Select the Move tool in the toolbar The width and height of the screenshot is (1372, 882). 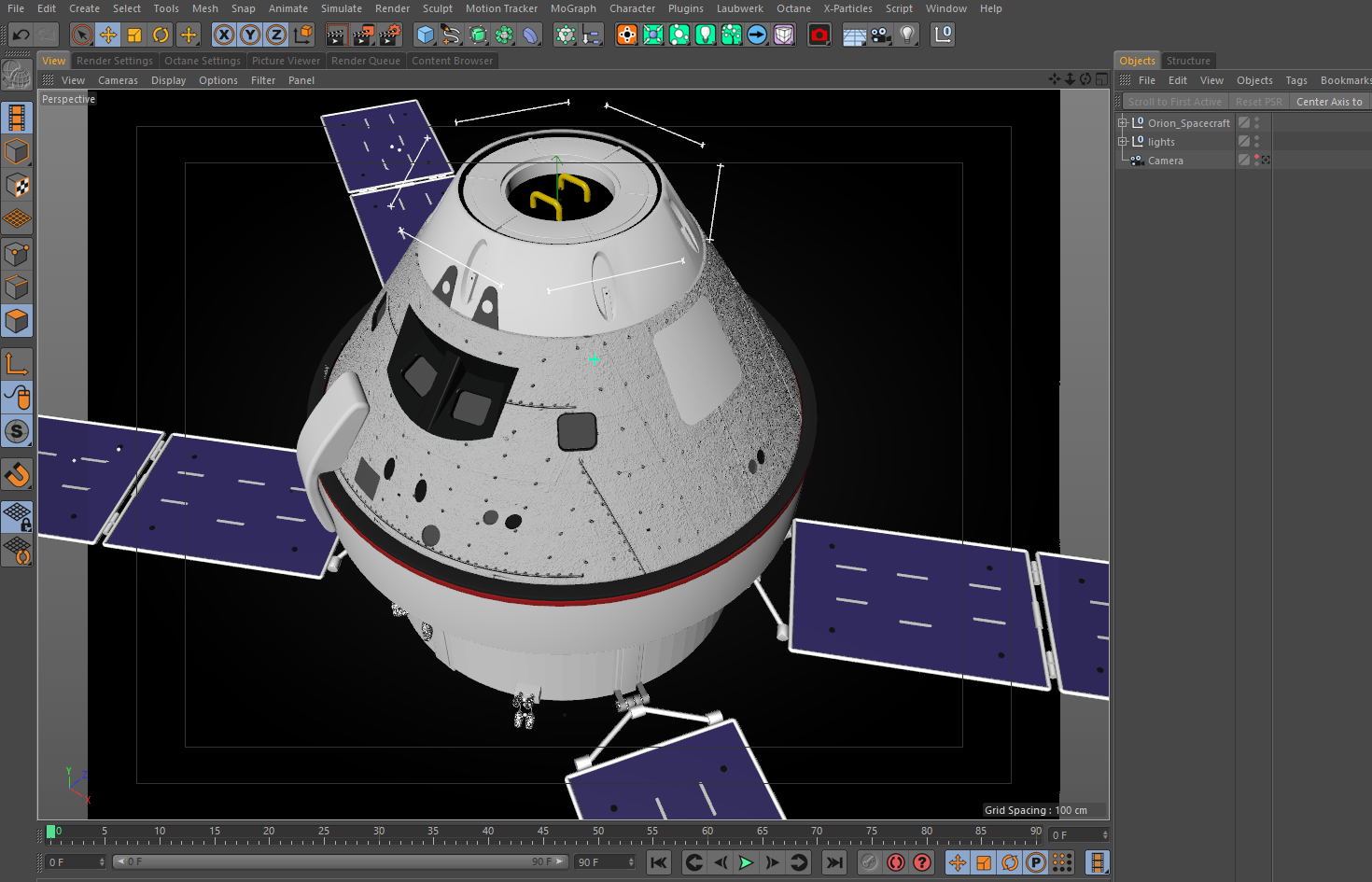[108, 35]
